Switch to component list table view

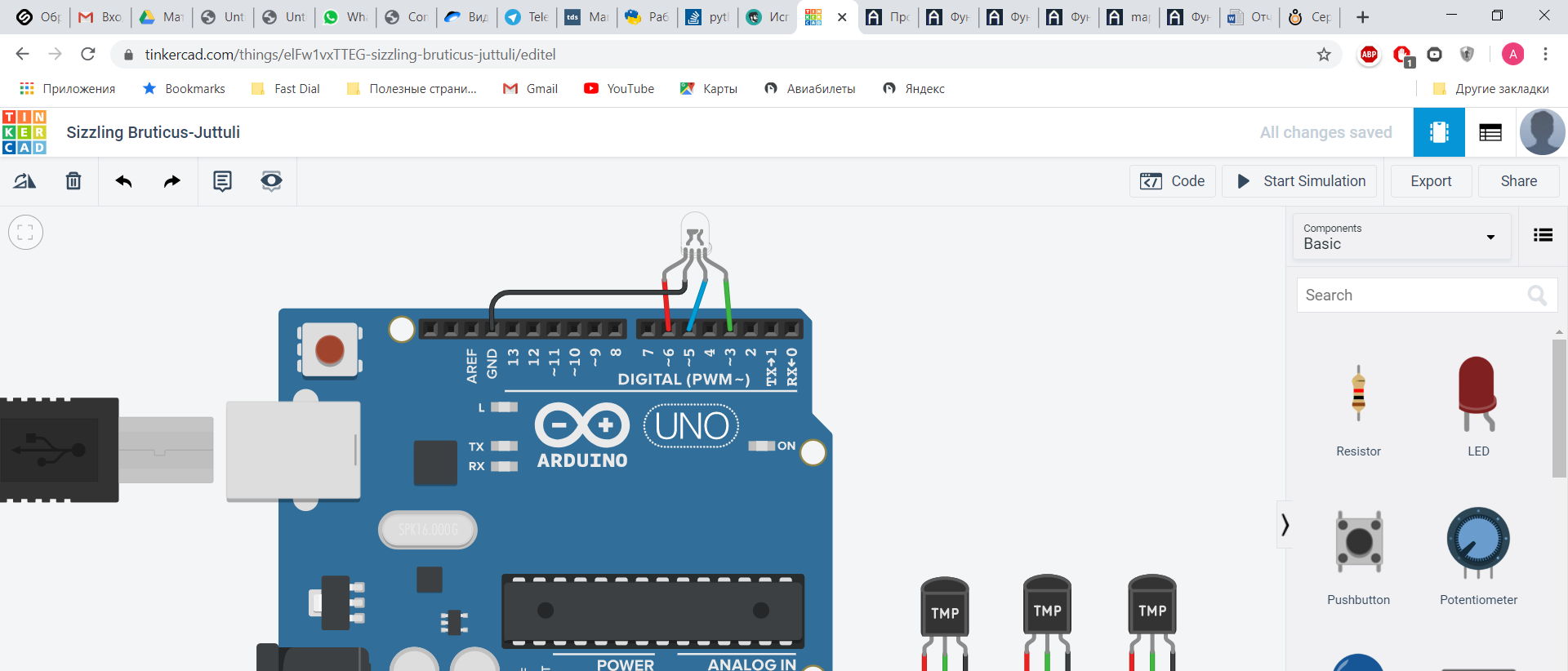(1490, 132)
